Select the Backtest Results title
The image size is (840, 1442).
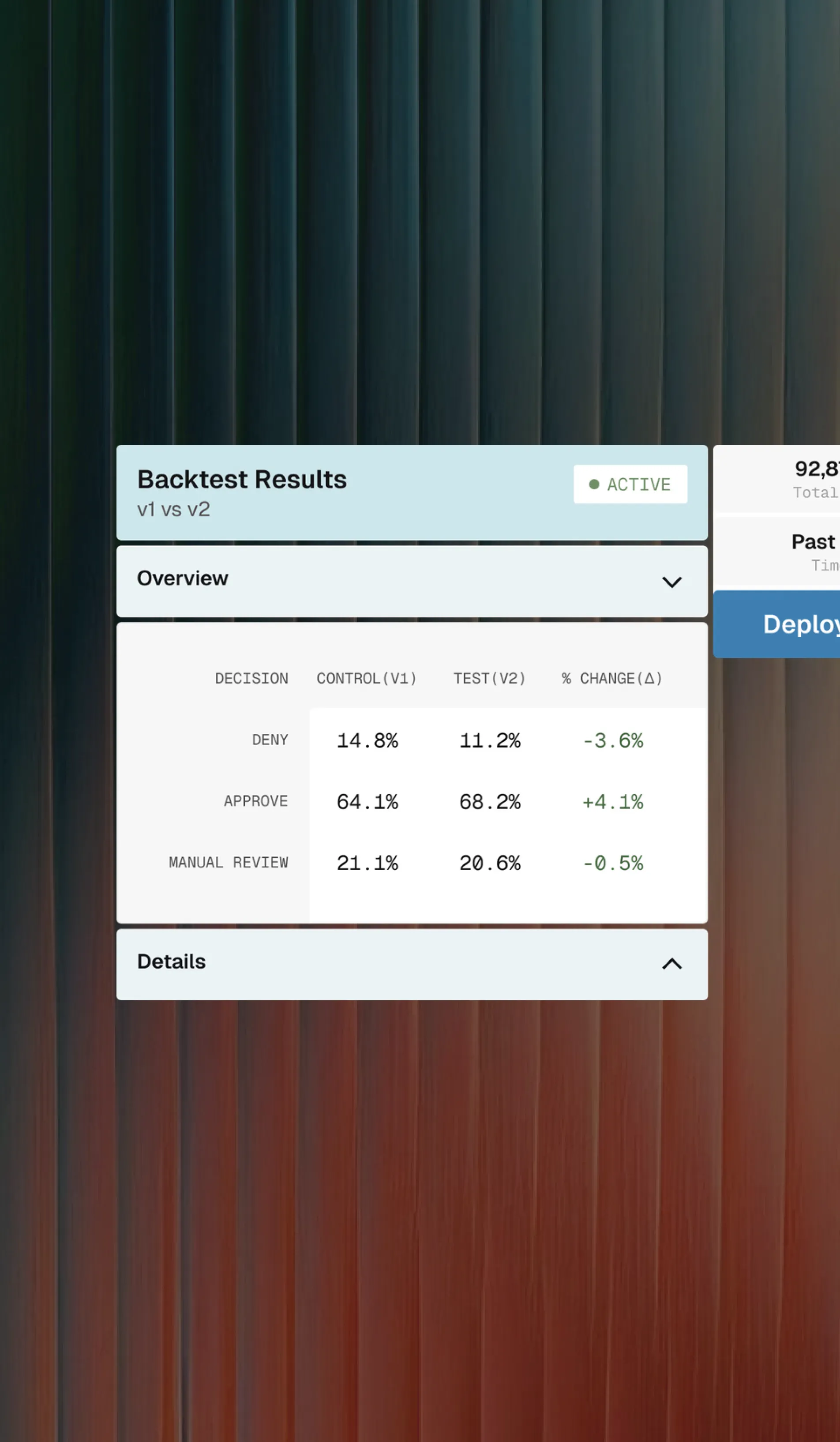point(242,480)
